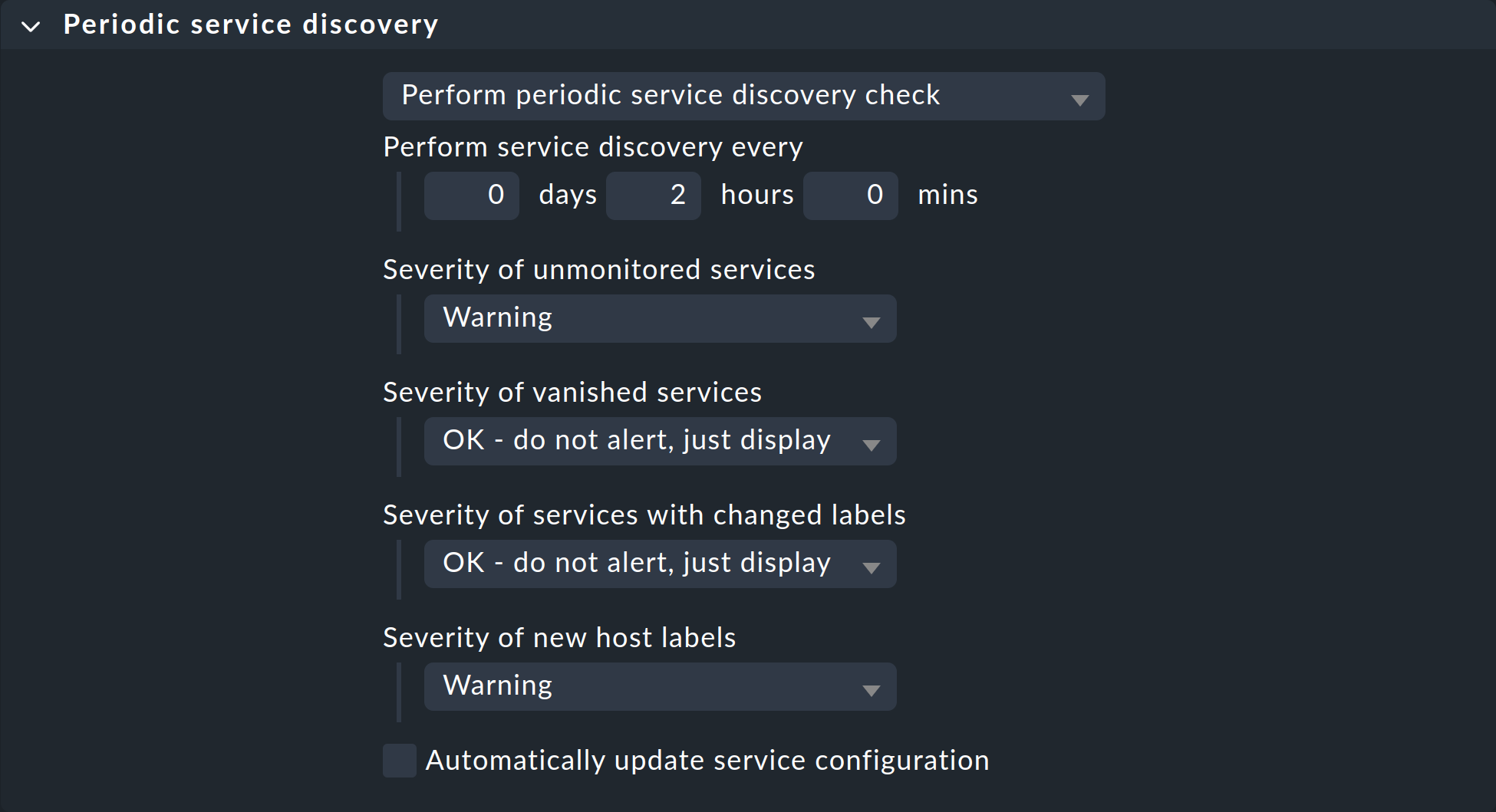
Task: Click the mins field to adjust discovery interval
Action: [x=850, y=195]
